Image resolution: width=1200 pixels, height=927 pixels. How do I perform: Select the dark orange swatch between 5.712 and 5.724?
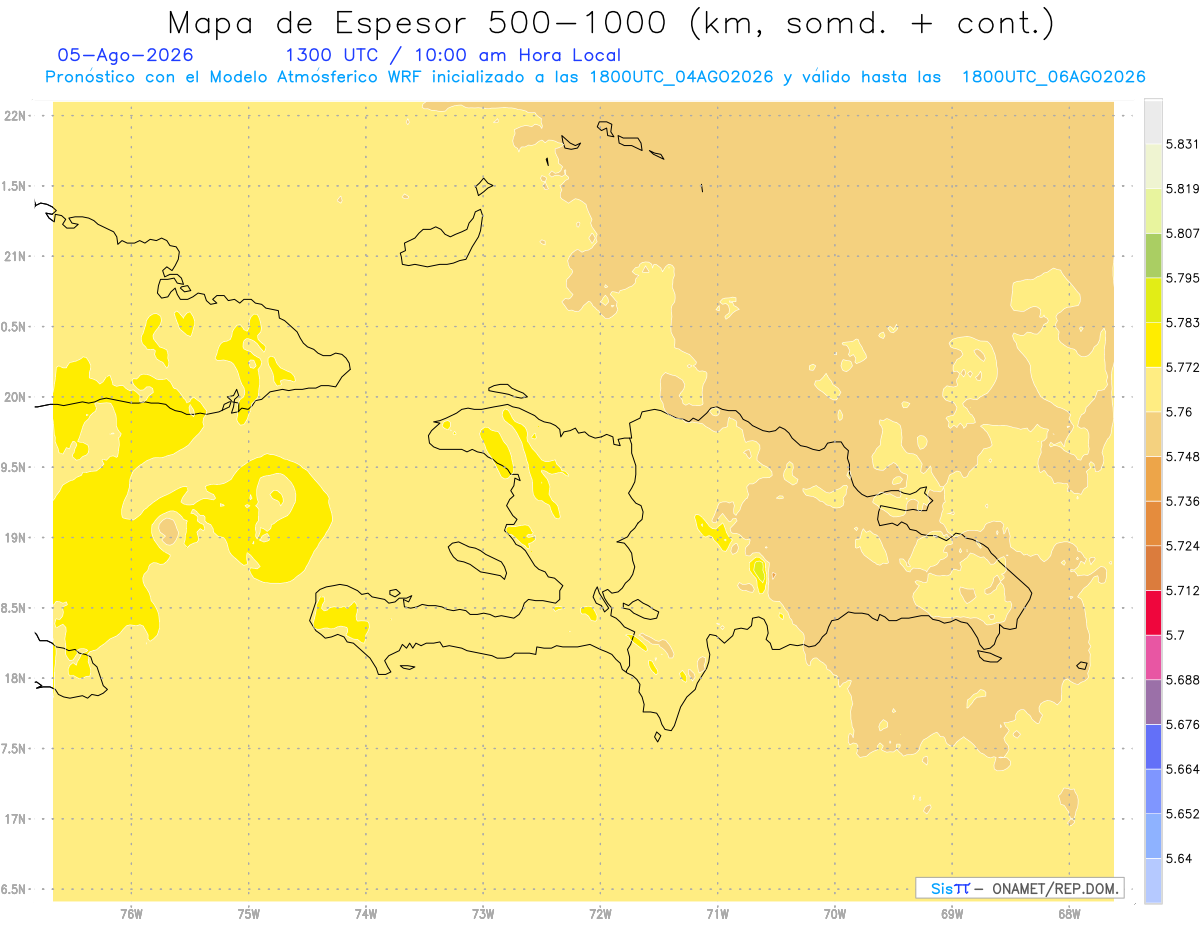1153,568
